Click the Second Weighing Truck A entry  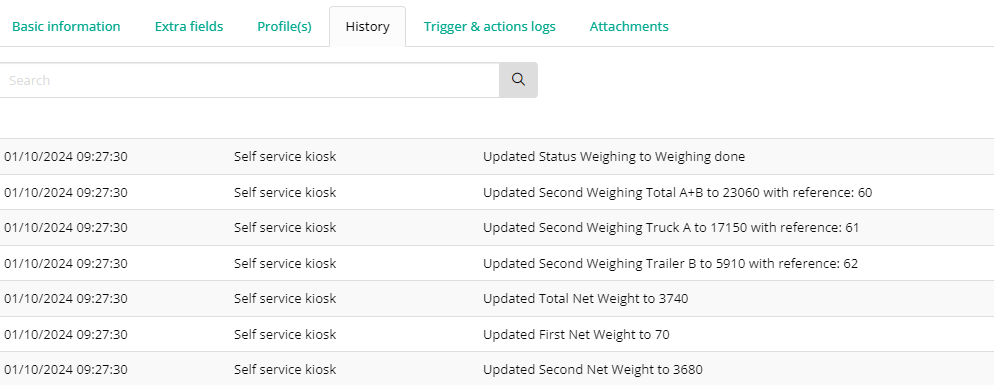tap(497, 228)
